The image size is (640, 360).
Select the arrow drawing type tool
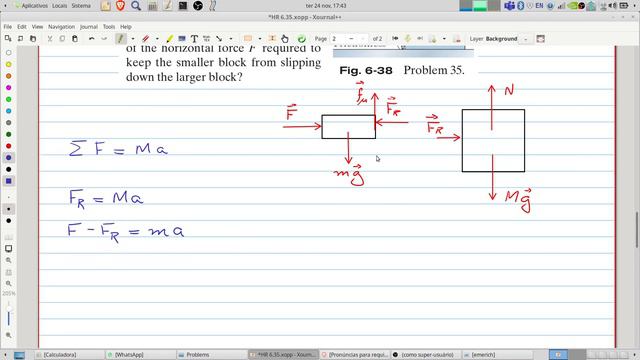(x=219, y=39)
